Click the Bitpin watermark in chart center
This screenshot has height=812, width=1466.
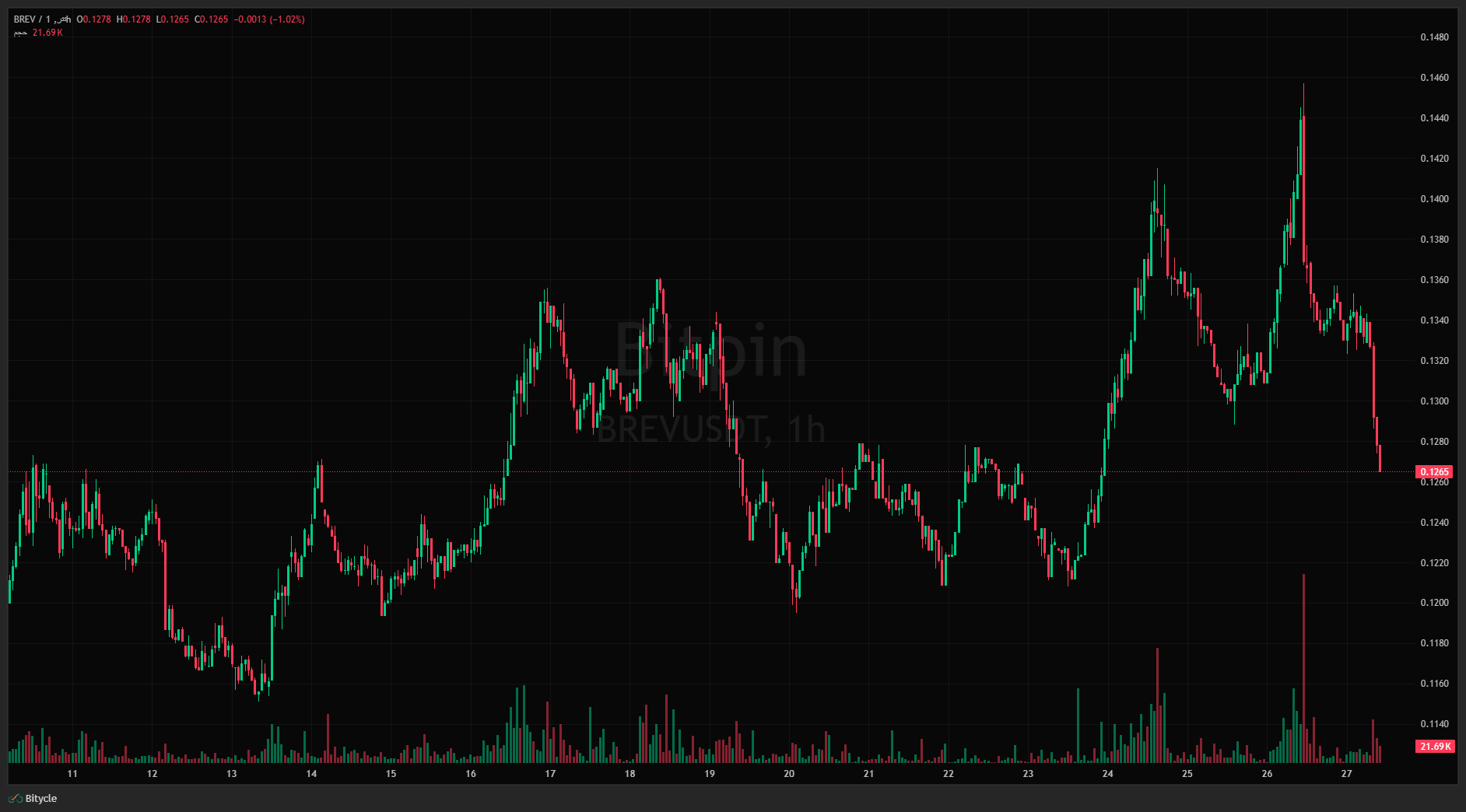pos(710,352)
